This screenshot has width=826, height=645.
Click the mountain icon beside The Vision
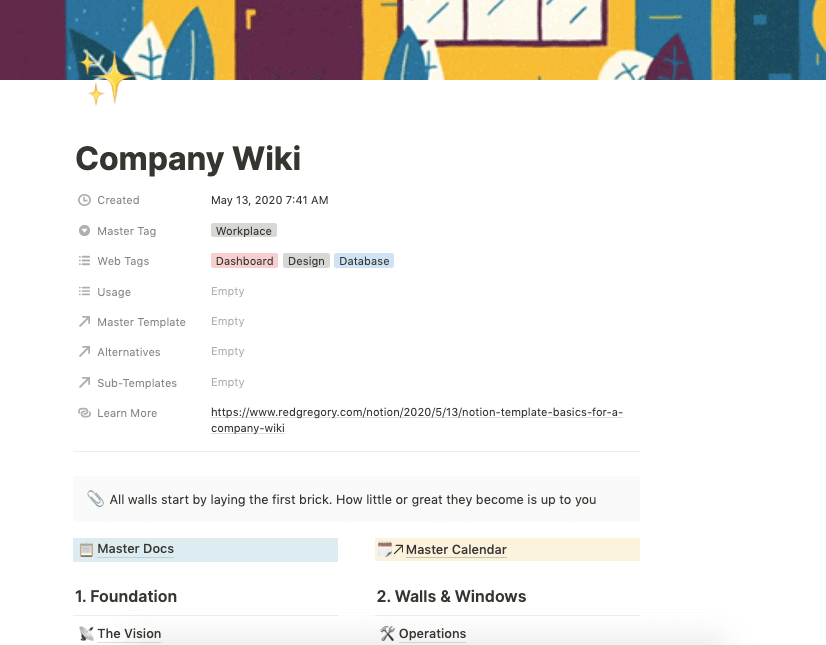pyautogui.click(x=86, y=633)
